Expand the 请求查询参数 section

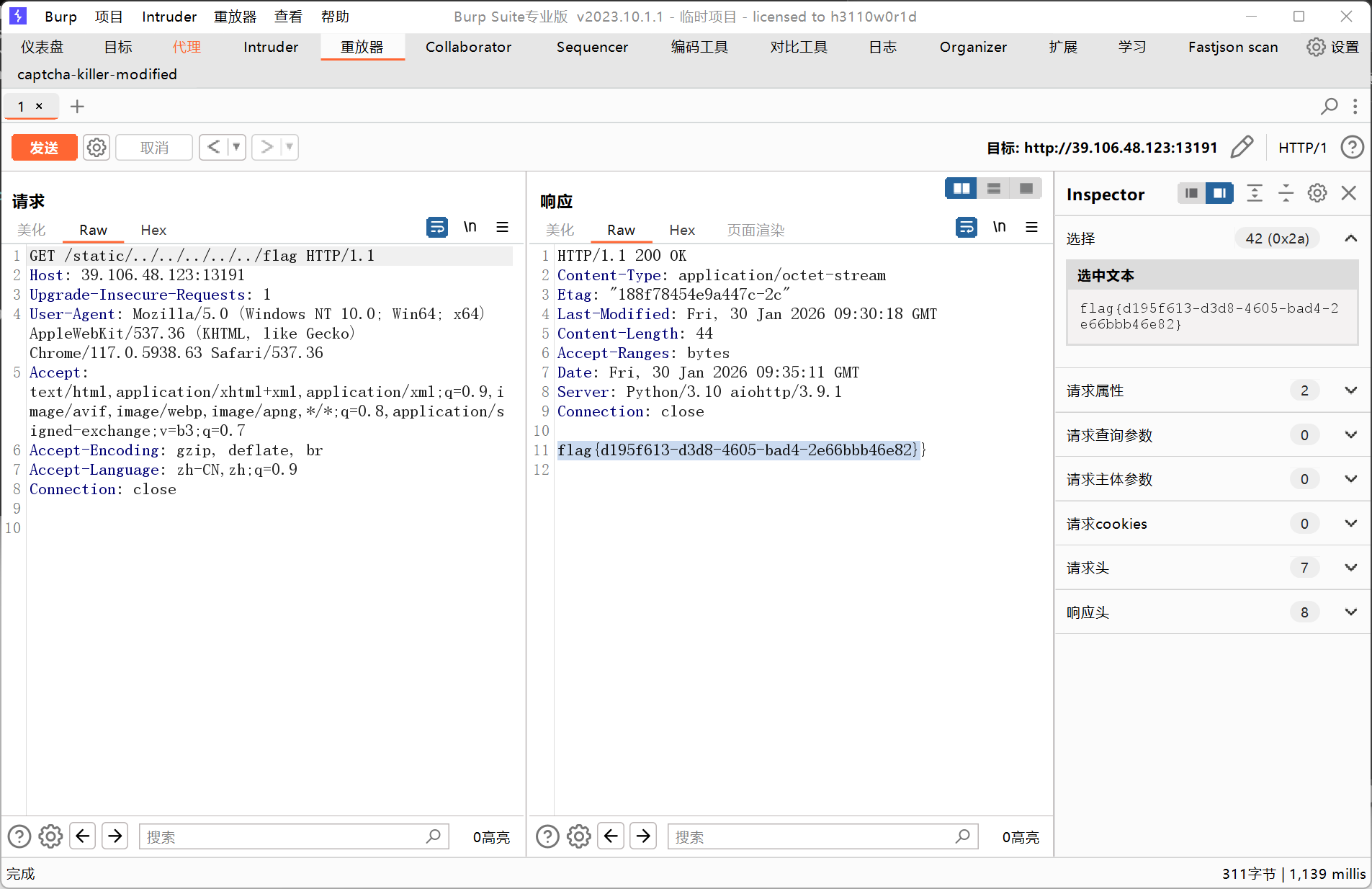(1351, 434)
